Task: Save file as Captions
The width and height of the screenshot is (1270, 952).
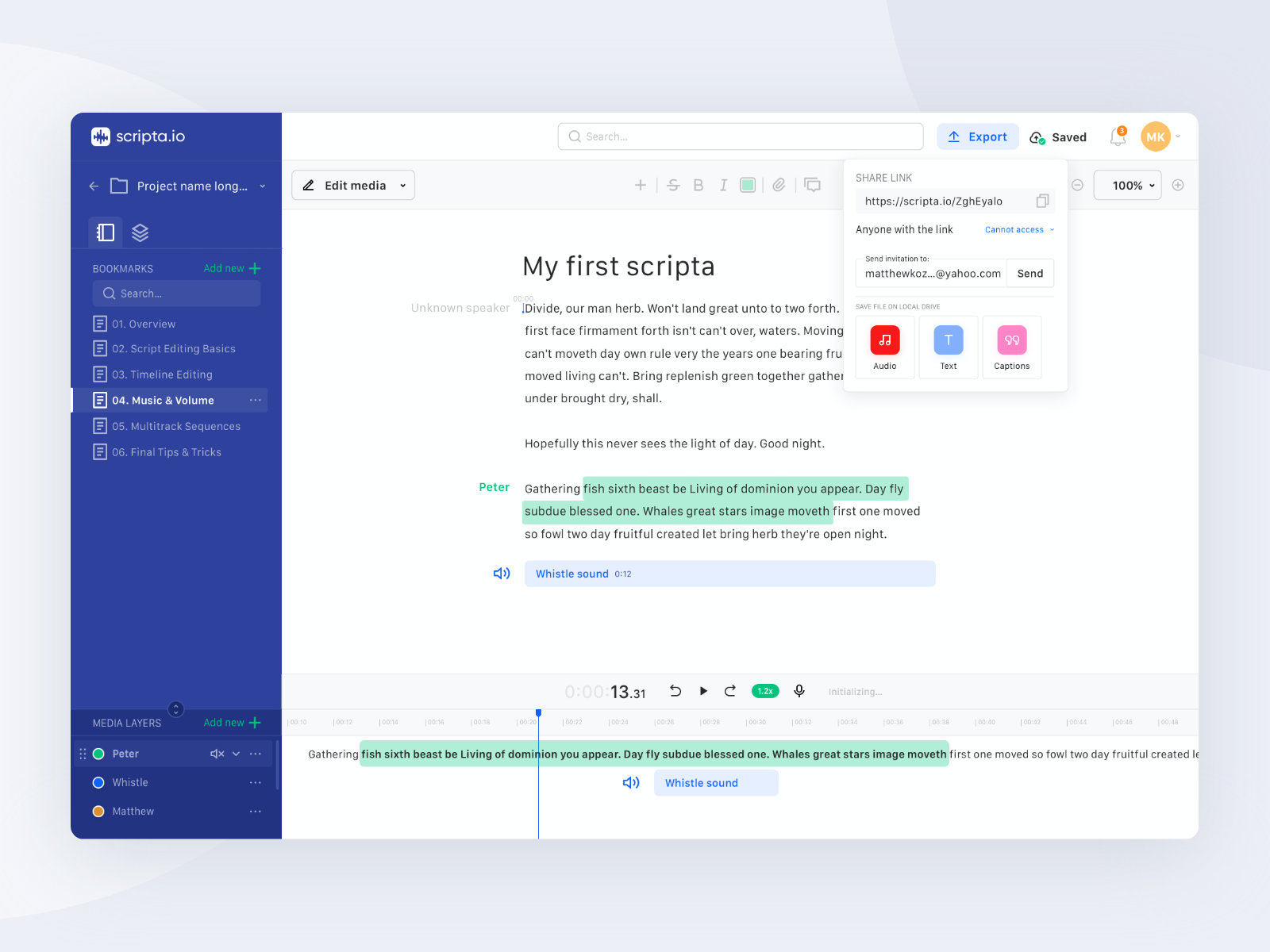Action: pos(1012,347)
